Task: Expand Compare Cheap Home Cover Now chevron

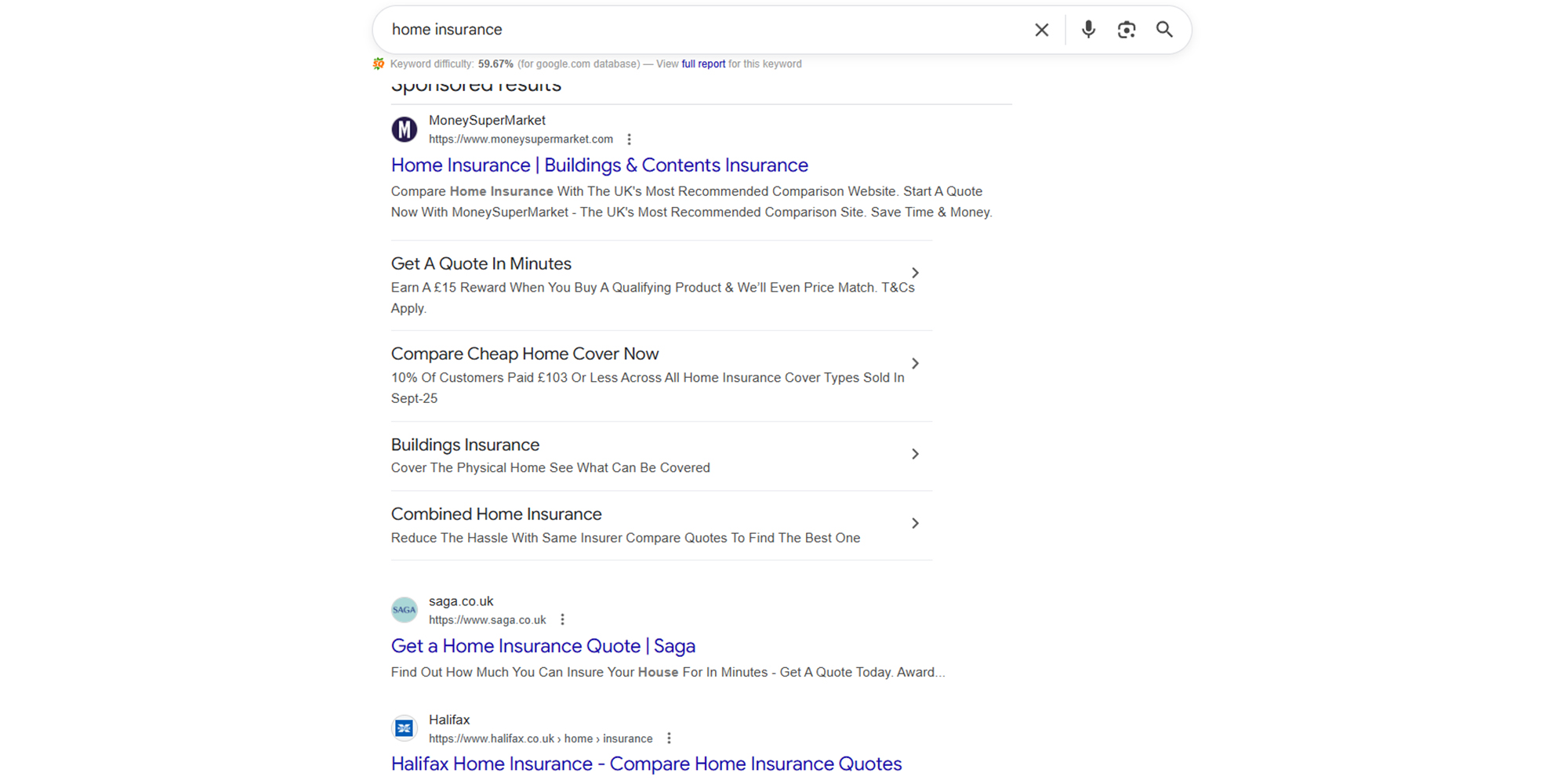Action: coord(915,364)
